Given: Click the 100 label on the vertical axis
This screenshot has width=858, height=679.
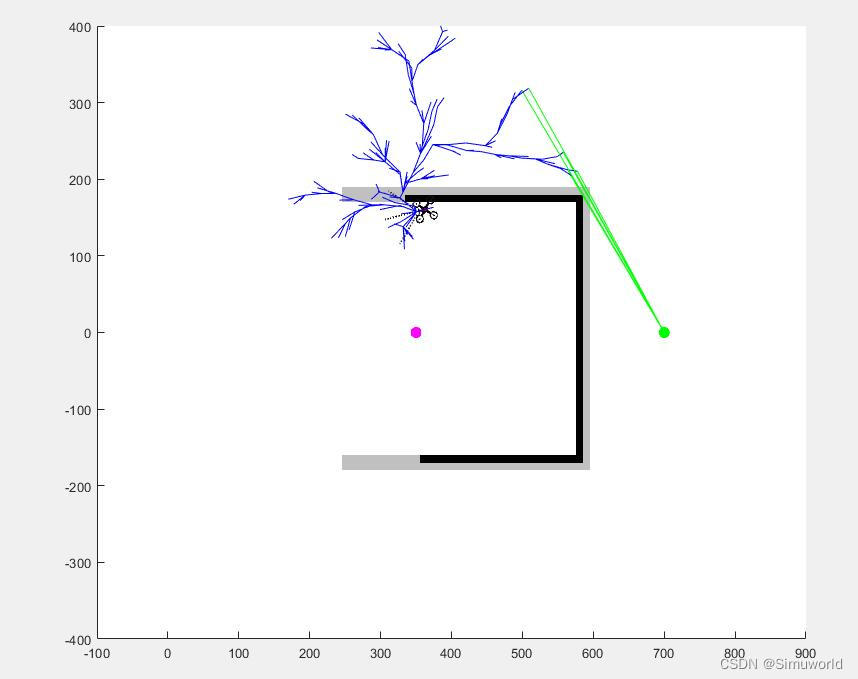Looking at the screenshot, I should point(80,257).
